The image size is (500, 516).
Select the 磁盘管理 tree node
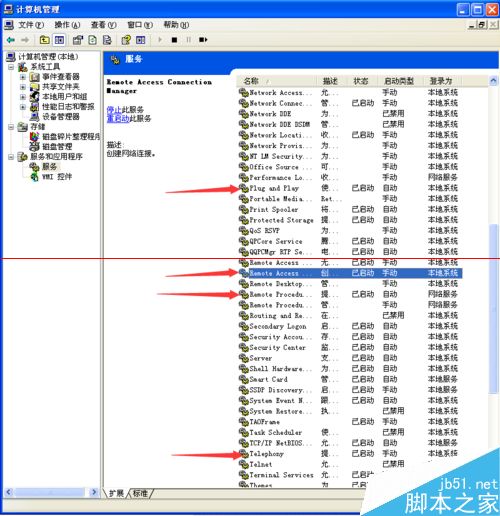tap(57, 147)
